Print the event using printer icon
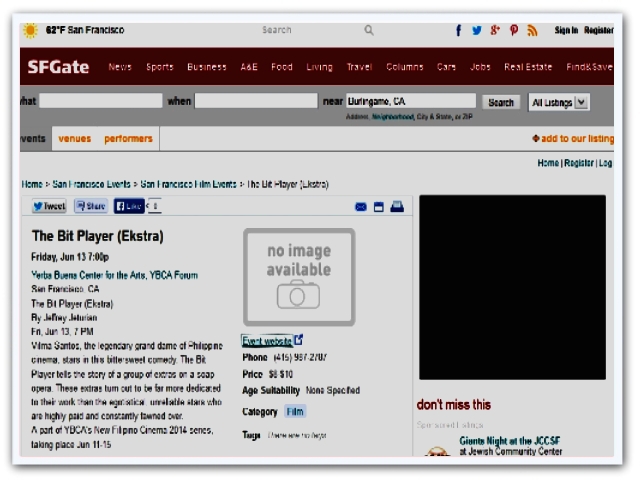The height and width of the screenshot is (480, 640). pos(396,207)
